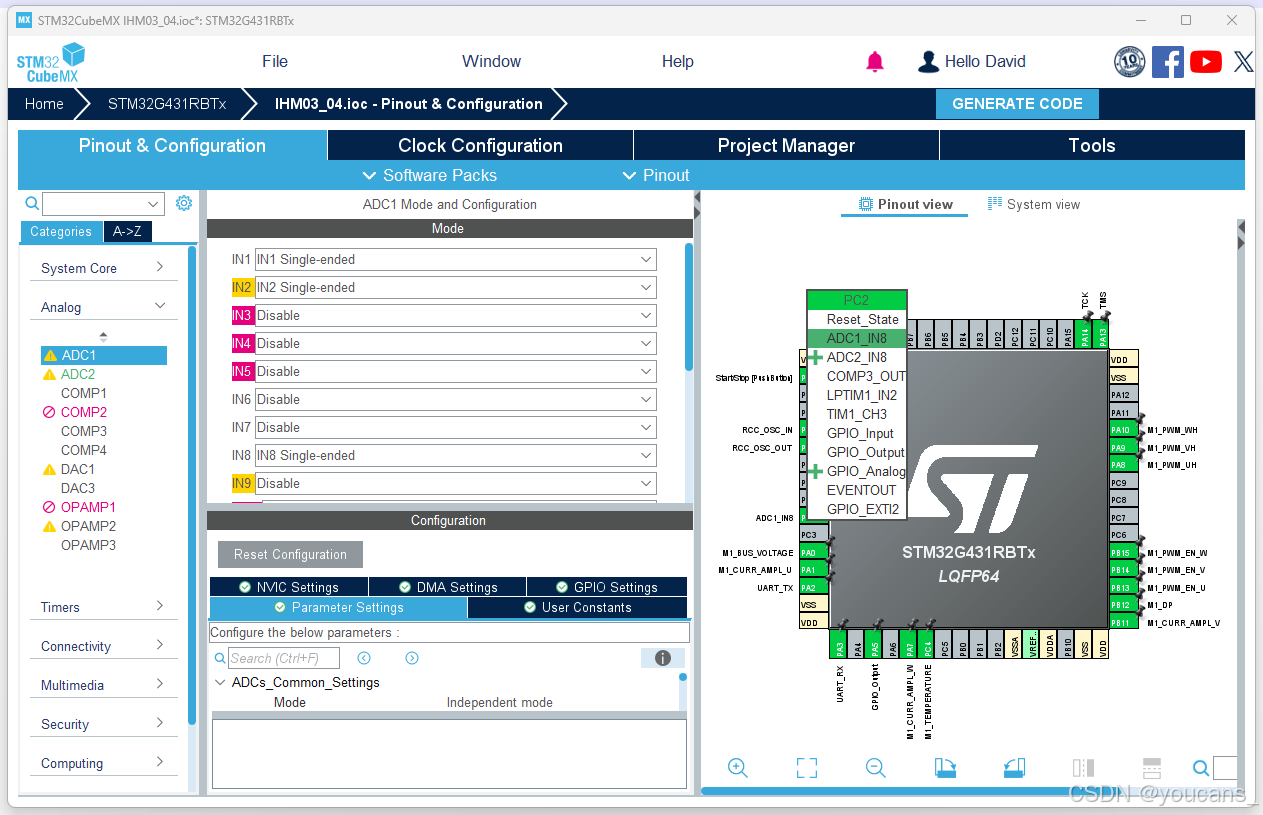The height and width of the screenshot is (815, 1263).
Task: Open the IN4 mode dropdown
Action: coord(456,343)
